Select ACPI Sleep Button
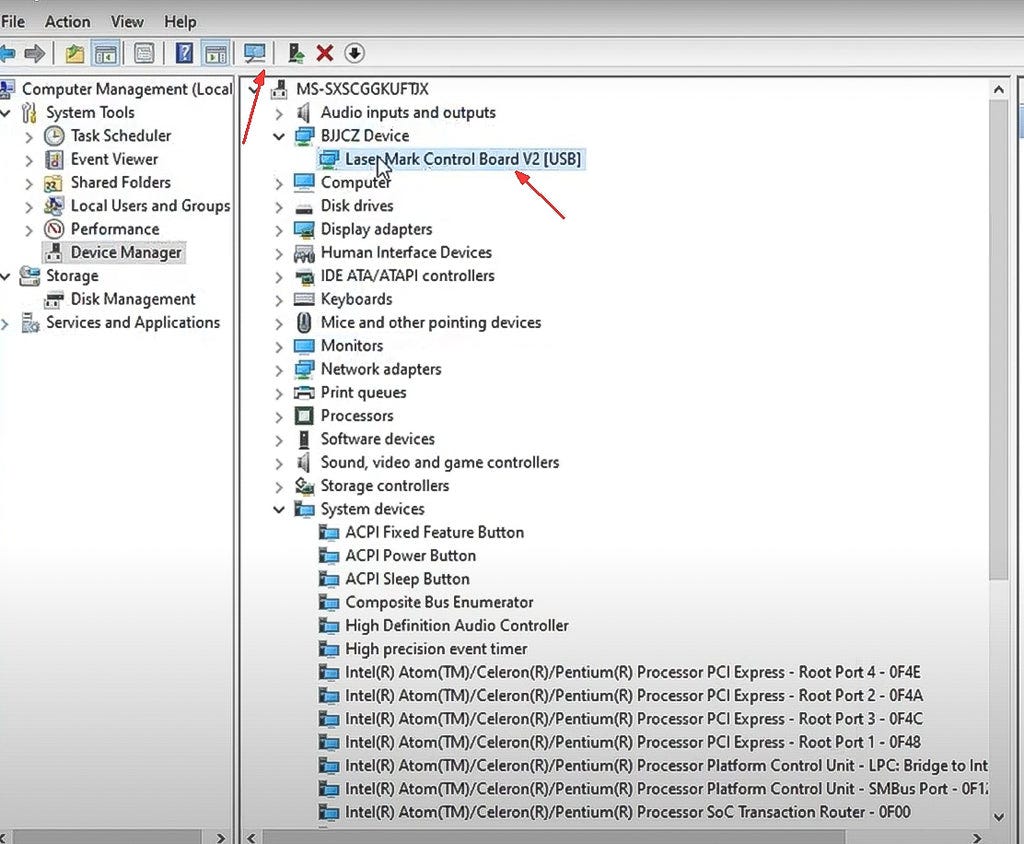Viewport: 1024px width, 844px height. [407, 579]
